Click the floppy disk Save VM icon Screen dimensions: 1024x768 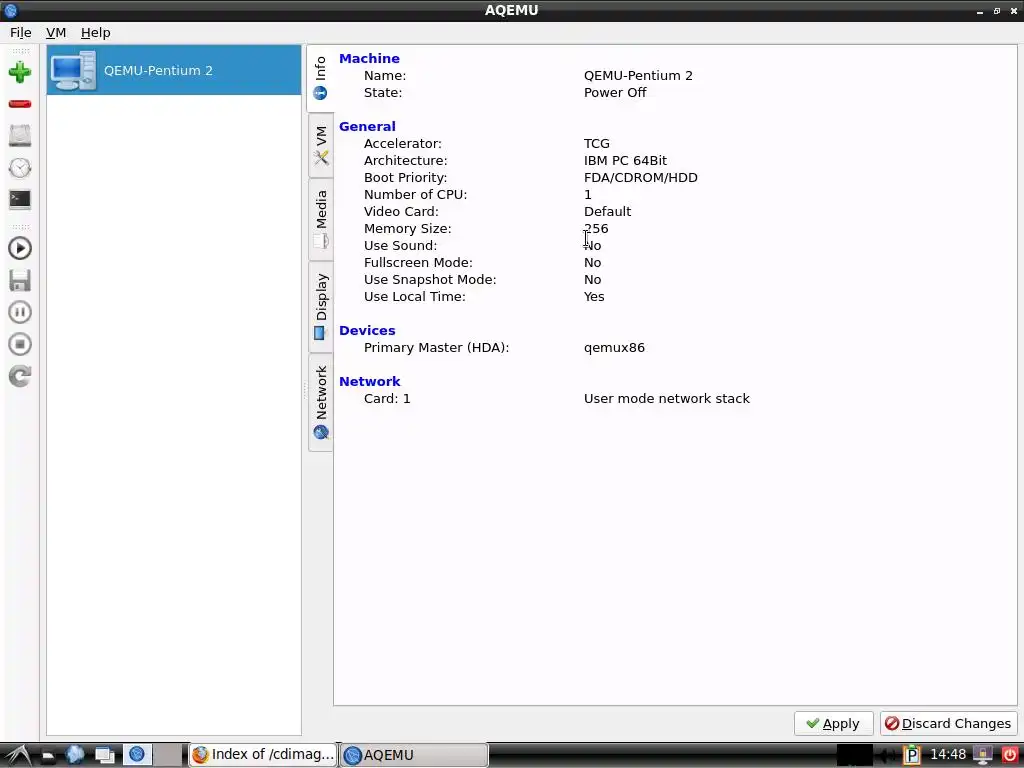pos(20,280)
